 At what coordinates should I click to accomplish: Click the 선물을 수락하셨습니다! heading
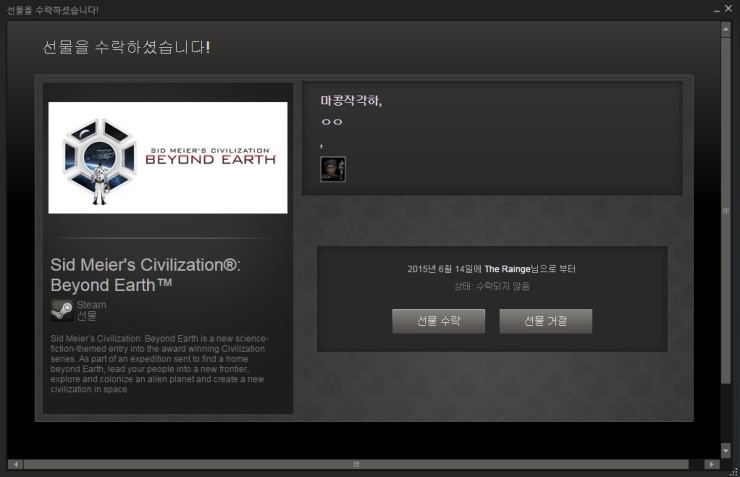tap(126, 47)
